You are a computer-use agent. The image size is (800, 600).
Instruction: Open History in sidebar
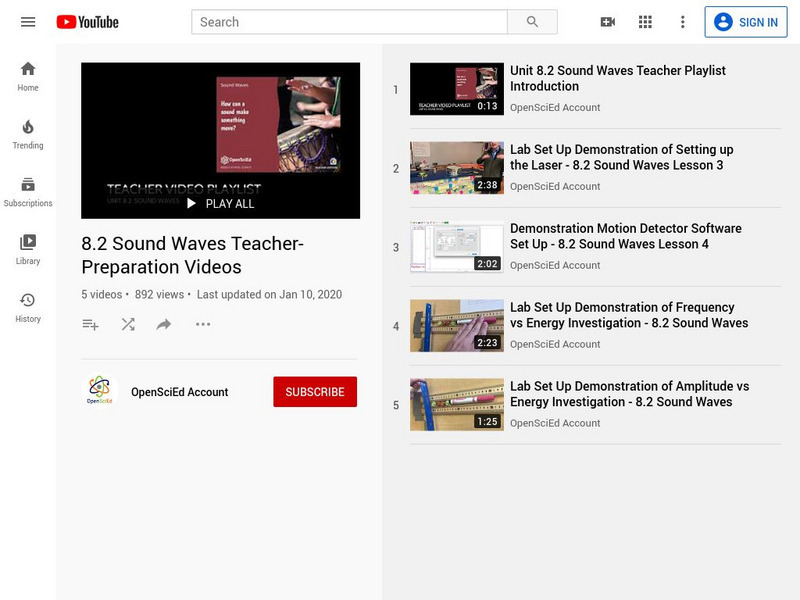28,308
